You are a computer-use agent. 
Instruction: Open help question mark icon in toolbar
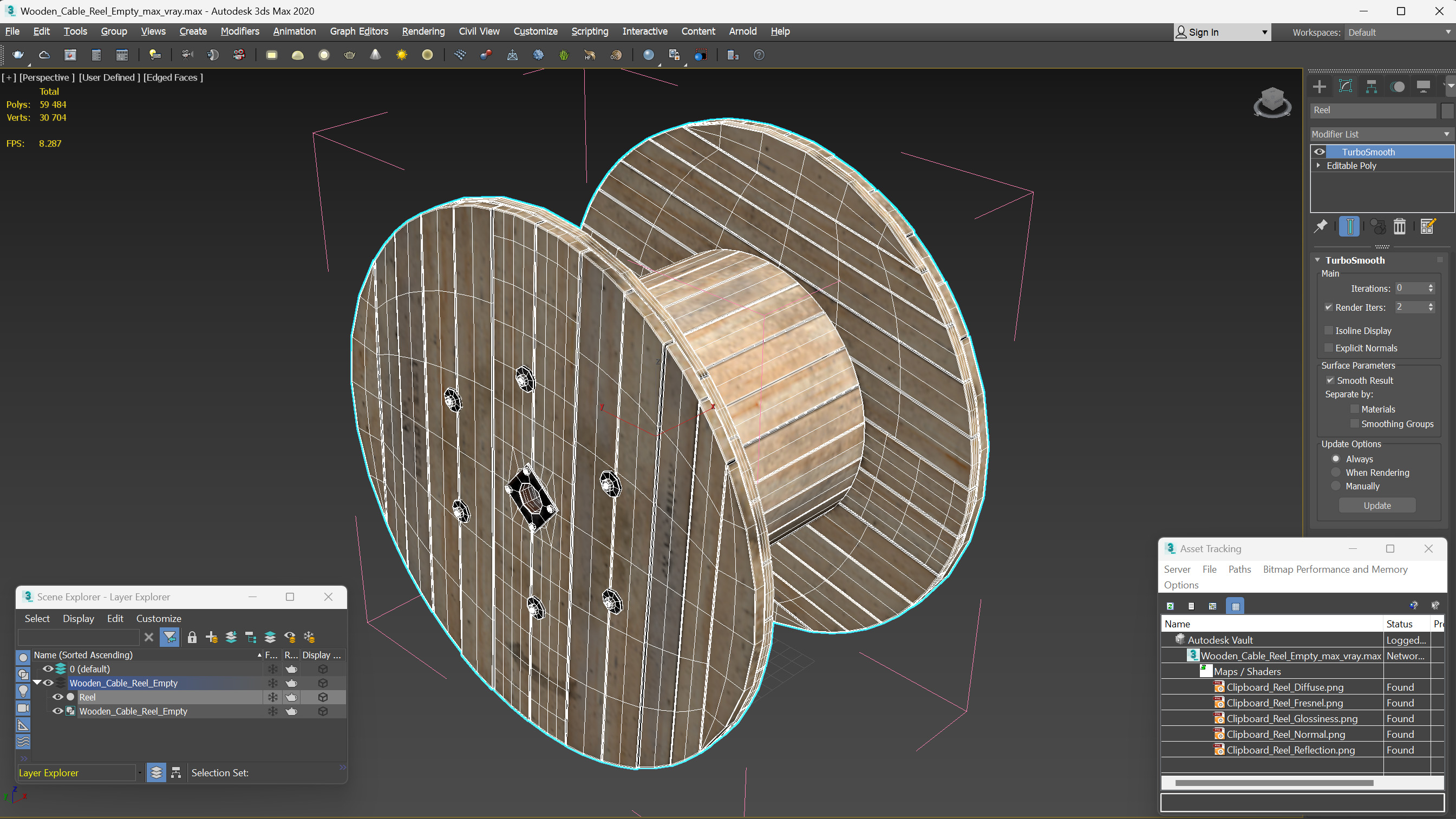759,55
